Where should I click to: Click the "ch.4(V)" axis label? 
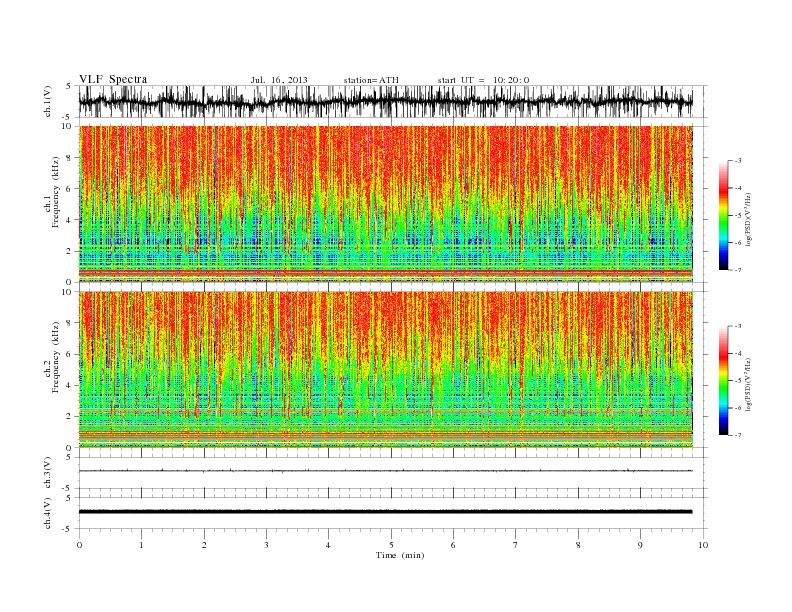pos(48,513)
